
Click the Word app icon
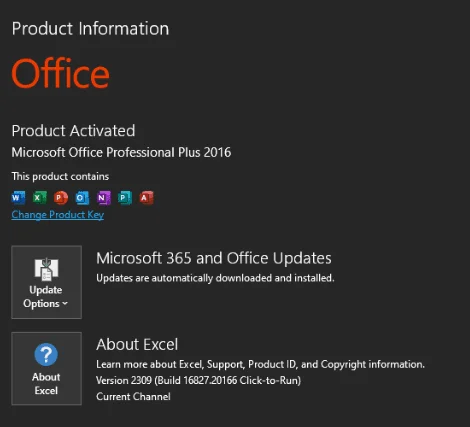click(x=18, y=198)
